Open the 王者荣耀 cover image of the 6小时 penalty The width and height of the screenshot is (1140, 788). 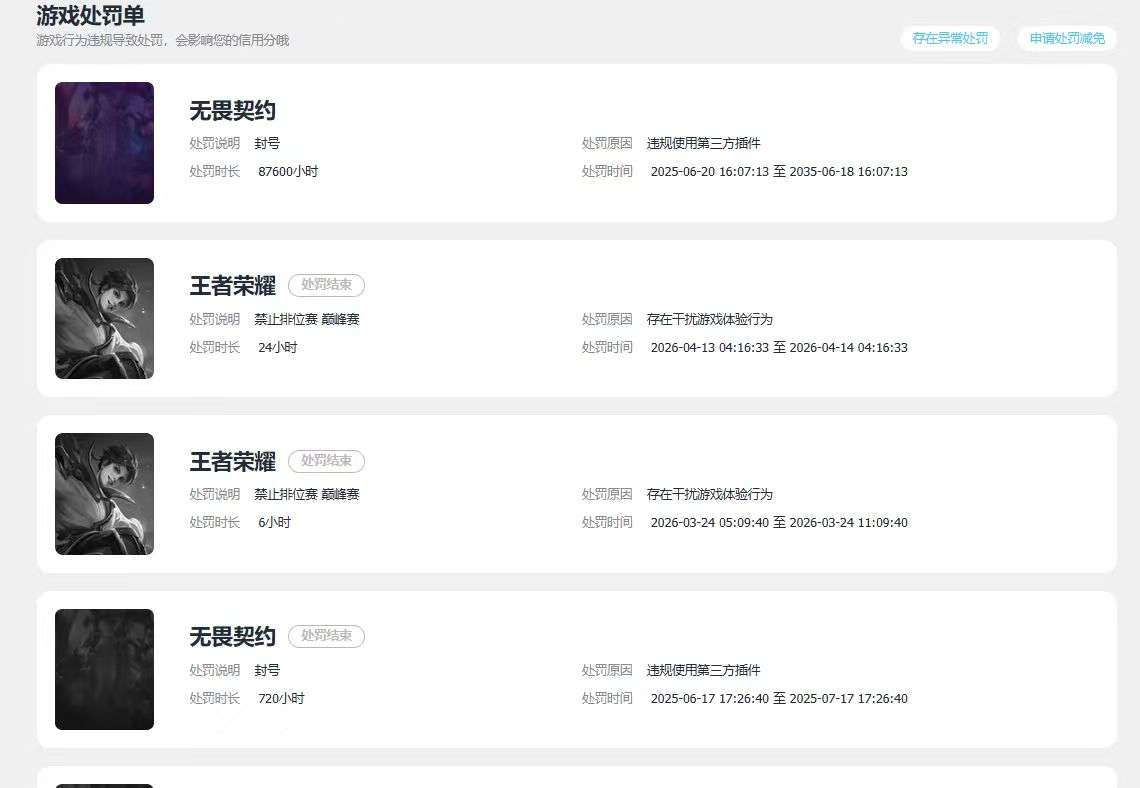pyautogui.click(x=105, y=494)
